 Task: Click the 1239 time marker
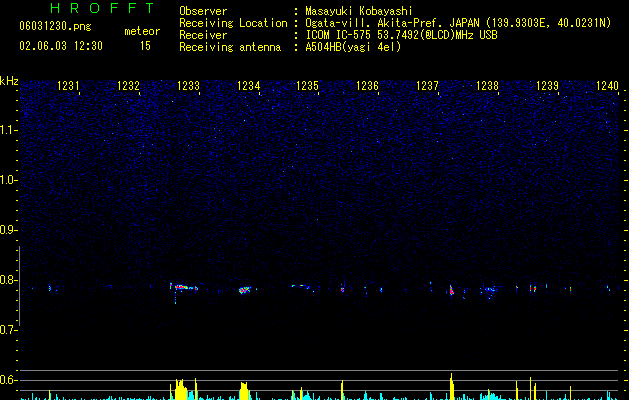coord(547,85)
